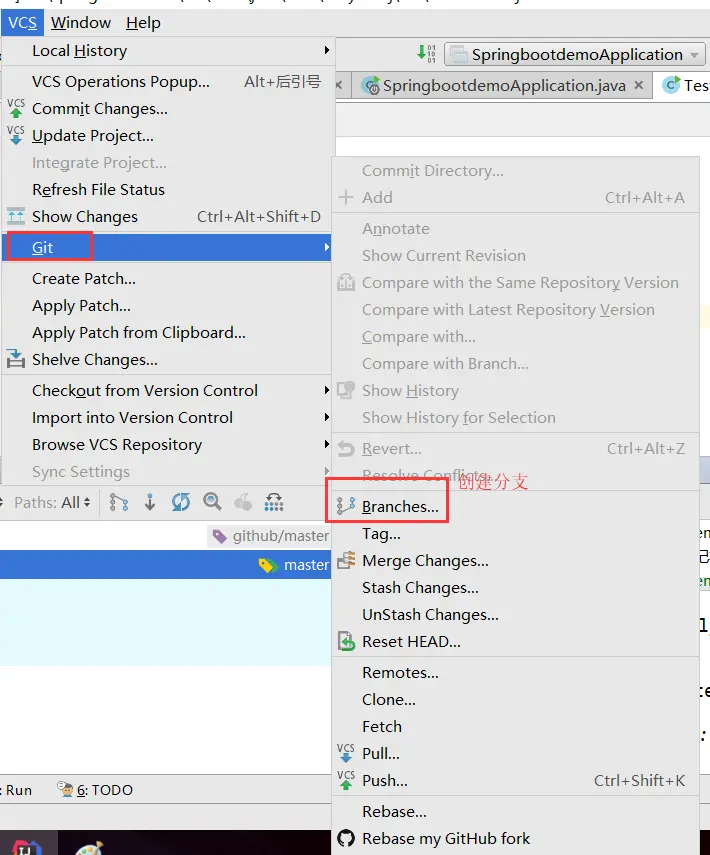
Task: Click the magnifier Go To Hash icon
Action: (x=212, y=502)
